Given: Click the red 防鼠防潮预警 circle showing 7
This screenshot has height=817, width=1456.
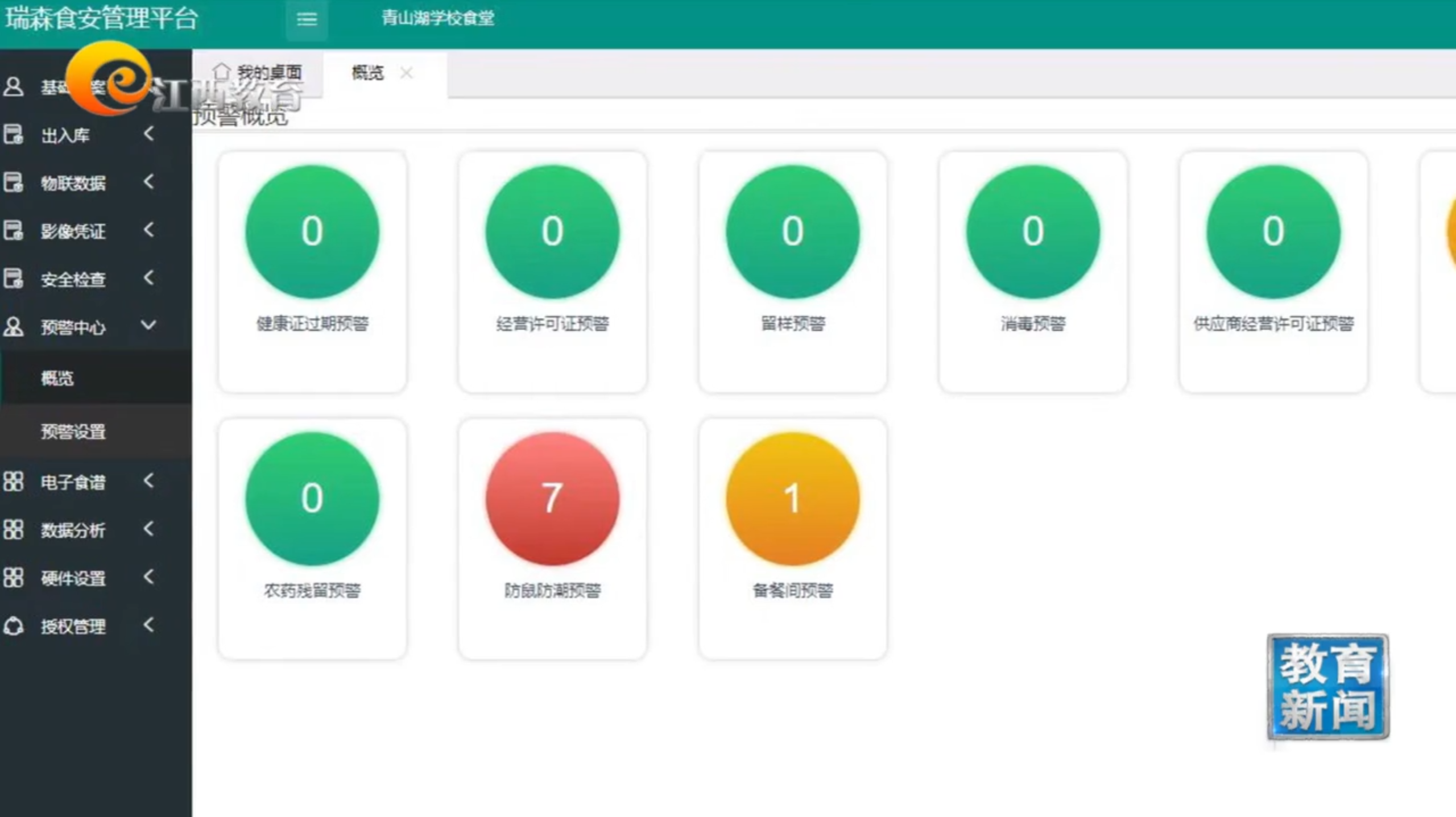Looking at the screenshot, I should click(x=552, y=499).
